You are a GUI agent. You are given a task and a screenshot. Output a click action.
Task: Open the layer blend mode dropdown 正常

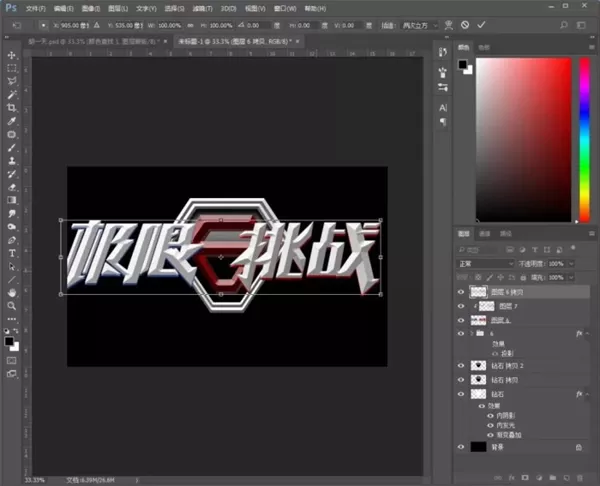(485, 264)
